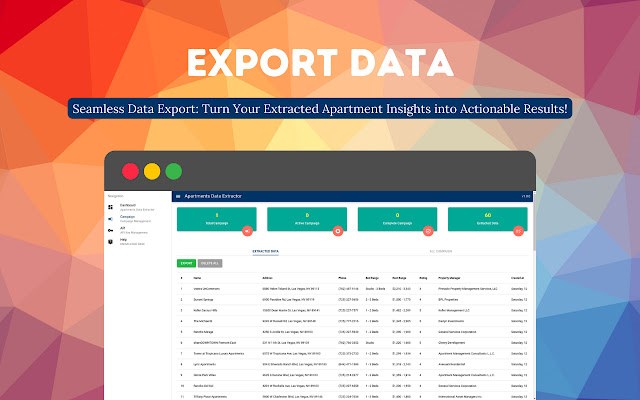Click the round icon on Complete Campaign card
Screen dimensions: 640x400
[428, 231]
